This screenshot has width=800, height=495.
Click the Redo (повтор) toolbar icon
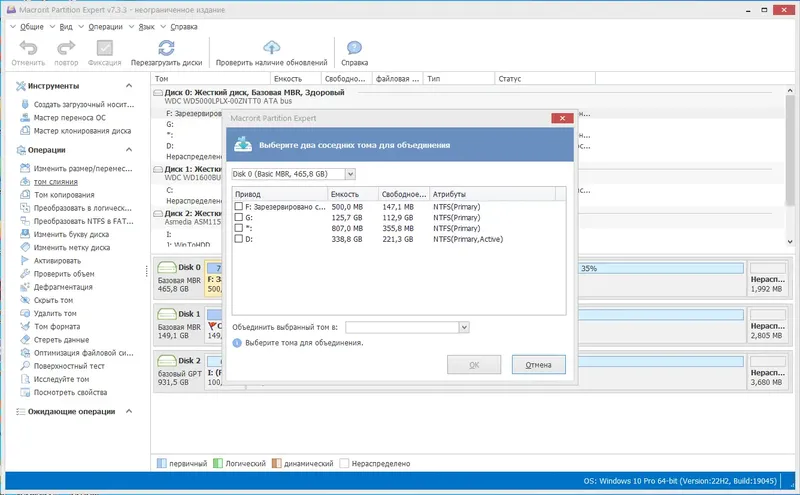(x=66, y=48)
